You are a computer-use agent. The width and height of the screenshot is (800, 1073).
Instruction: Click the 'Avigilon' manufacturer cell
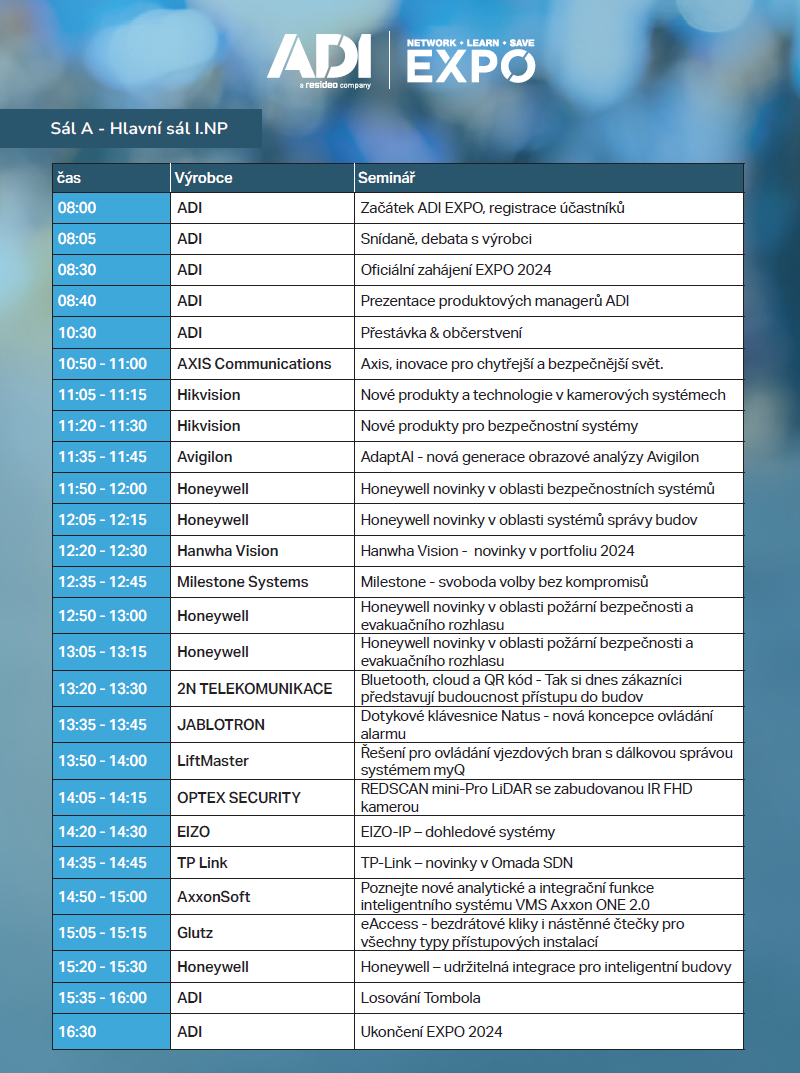click(262, 456)
